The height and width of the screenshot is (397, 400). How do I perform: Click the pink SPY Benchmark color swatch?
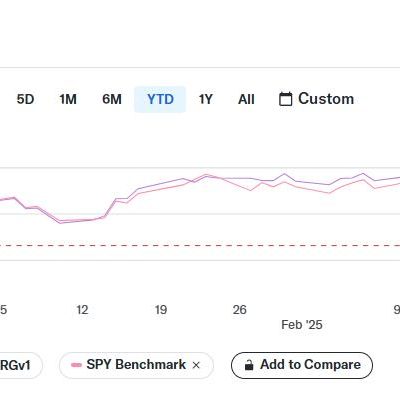click(x=77, y=365)
